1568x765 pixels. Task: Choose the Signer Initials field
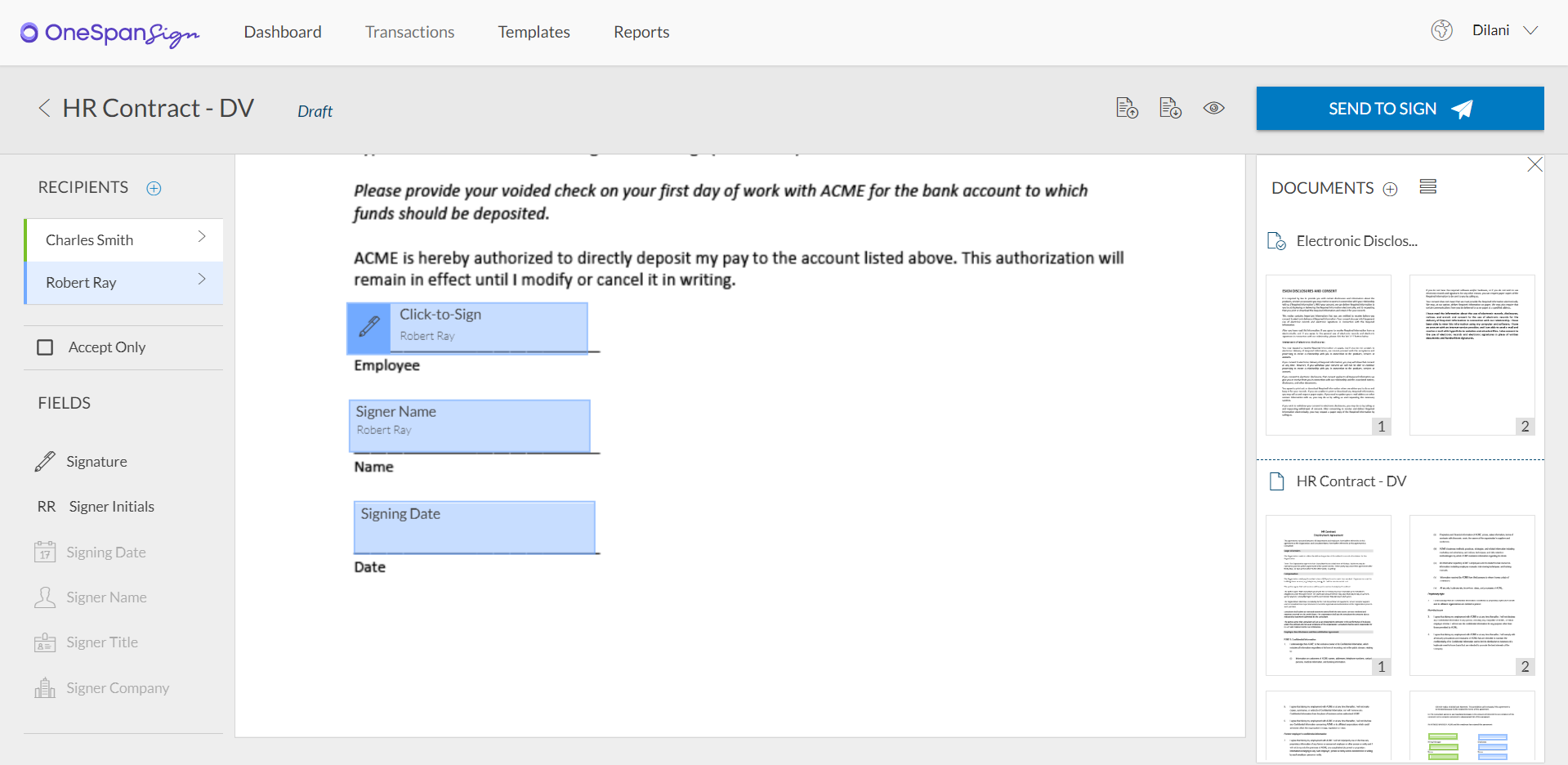pyautogui.click(x=111, y=507)
